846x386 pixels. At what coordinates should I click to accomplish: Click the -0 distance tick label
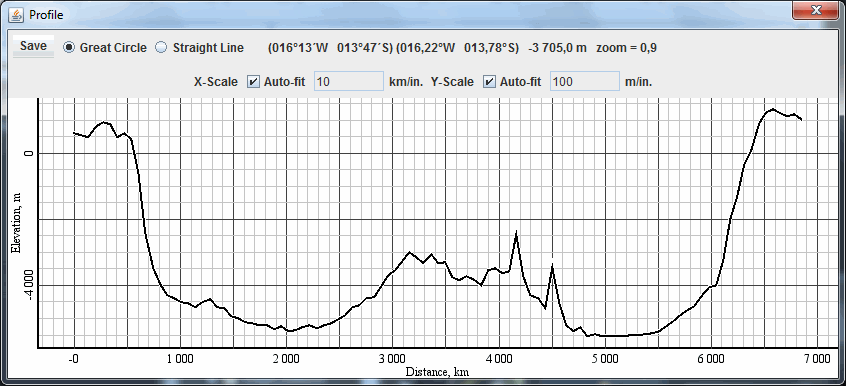74,359
